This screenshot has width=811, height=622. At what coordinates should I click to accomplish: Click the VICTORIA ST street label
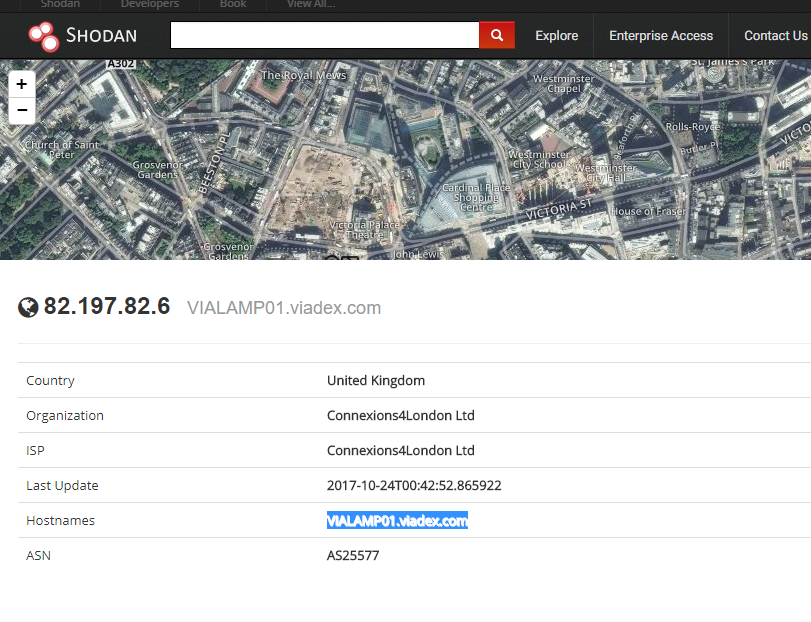[x=559, y=209]
